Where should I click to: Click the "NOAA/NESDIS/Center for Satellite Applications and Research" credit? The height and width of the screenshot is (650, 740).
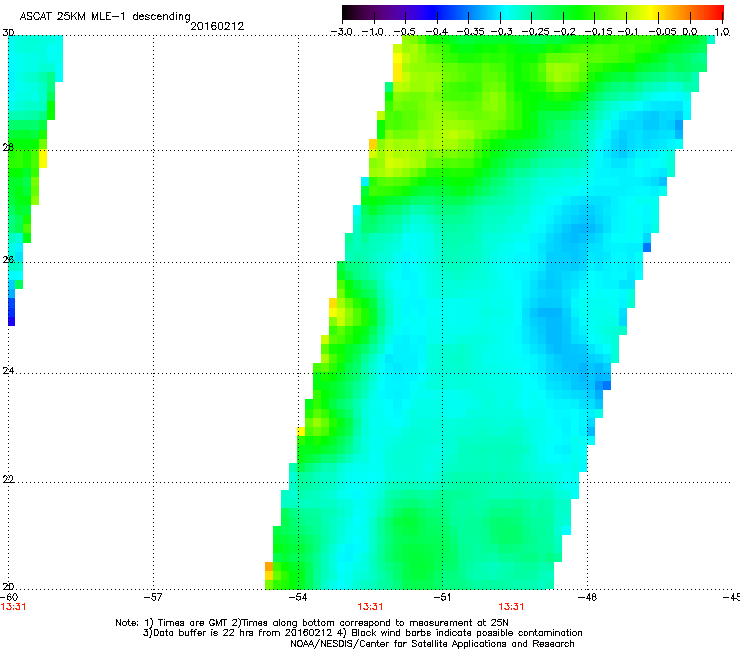click(432, 644)
